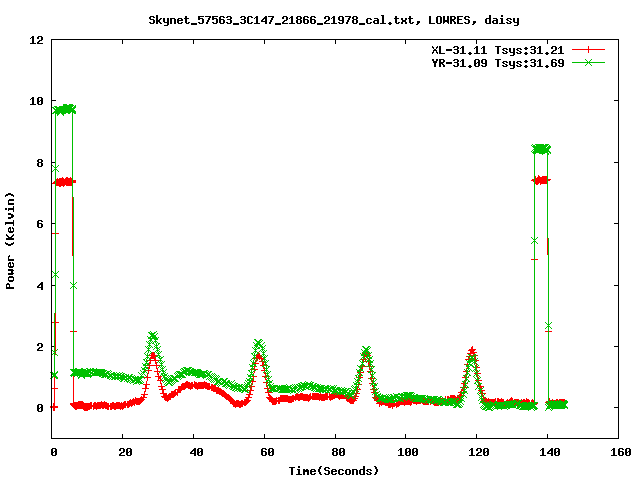Viewport: 640px width, 480px height.
Task: Click the peak near 89 seconds
Action: pos(366,351)
